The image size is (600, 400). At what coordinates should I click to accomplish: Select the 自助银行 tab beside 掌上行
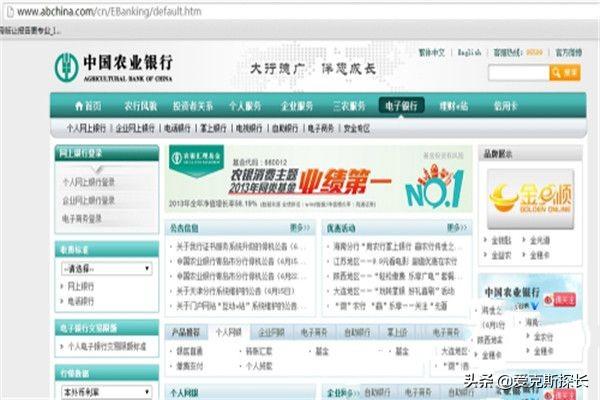(x=357, y=332)
